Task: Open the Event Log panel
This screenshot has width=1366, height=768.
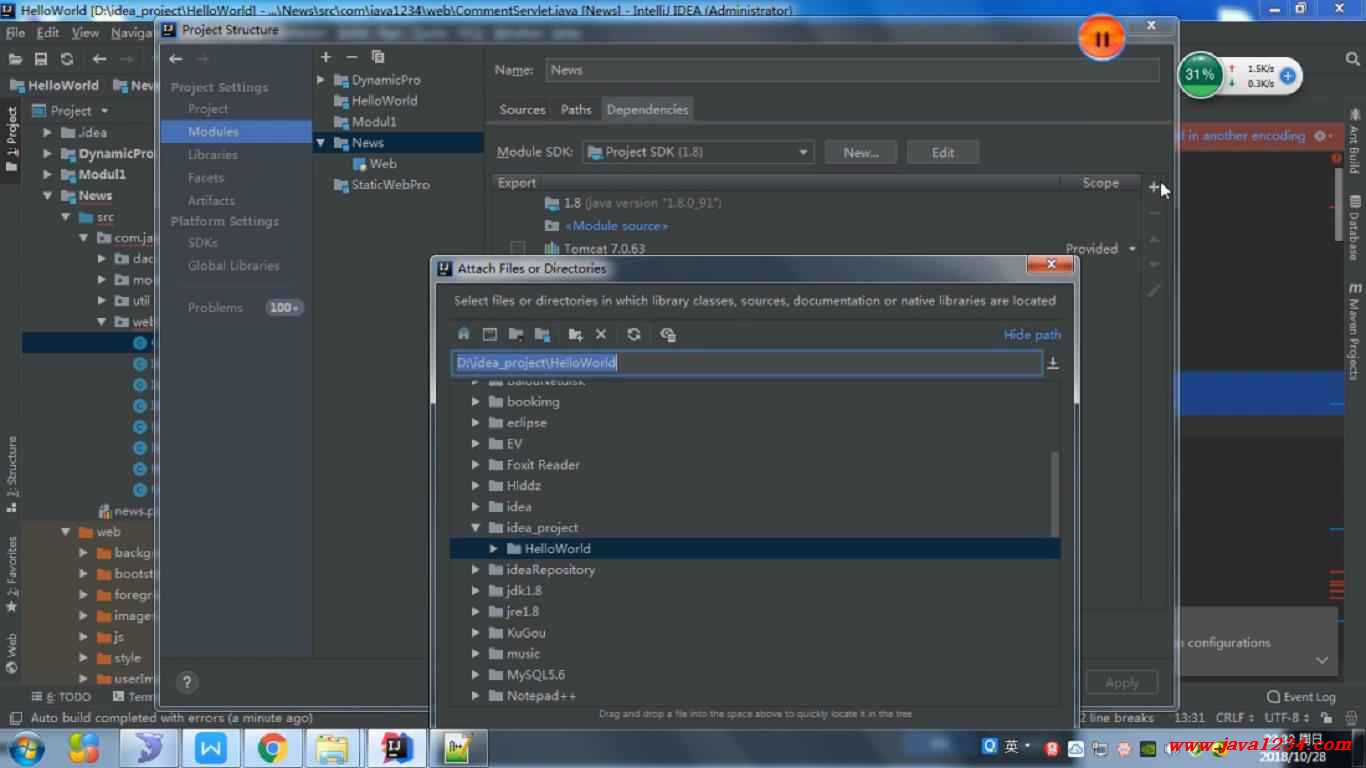Action: click(x=1301, y=697)
